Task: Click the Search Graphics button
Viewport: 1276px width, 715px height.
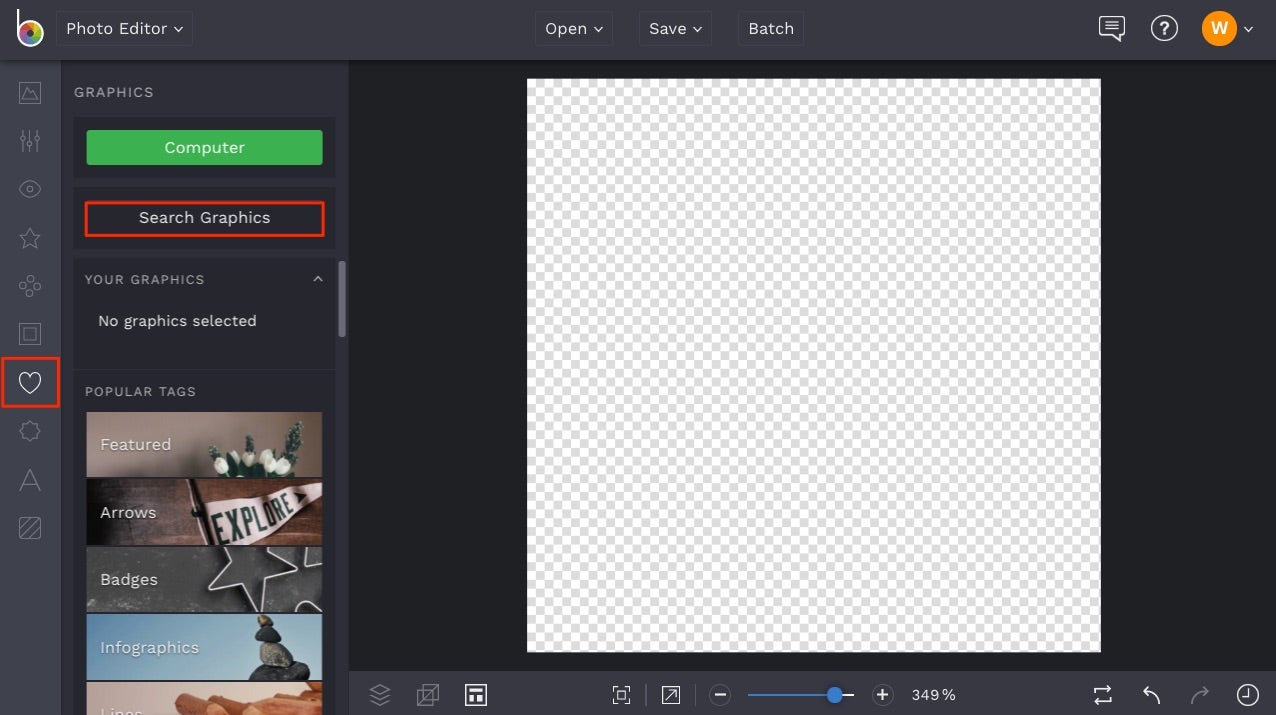Action: click(204, 218)
